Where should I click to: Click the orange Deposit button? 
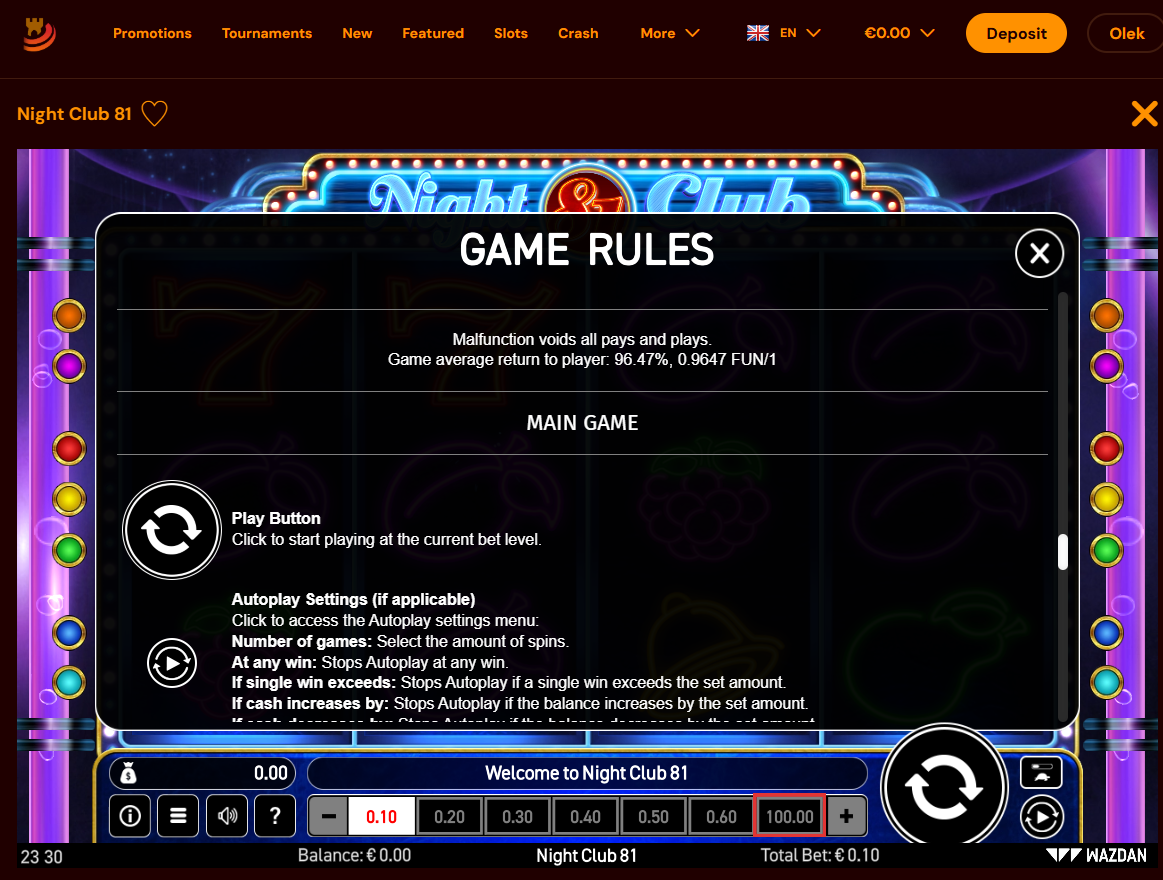[1016, 33]
